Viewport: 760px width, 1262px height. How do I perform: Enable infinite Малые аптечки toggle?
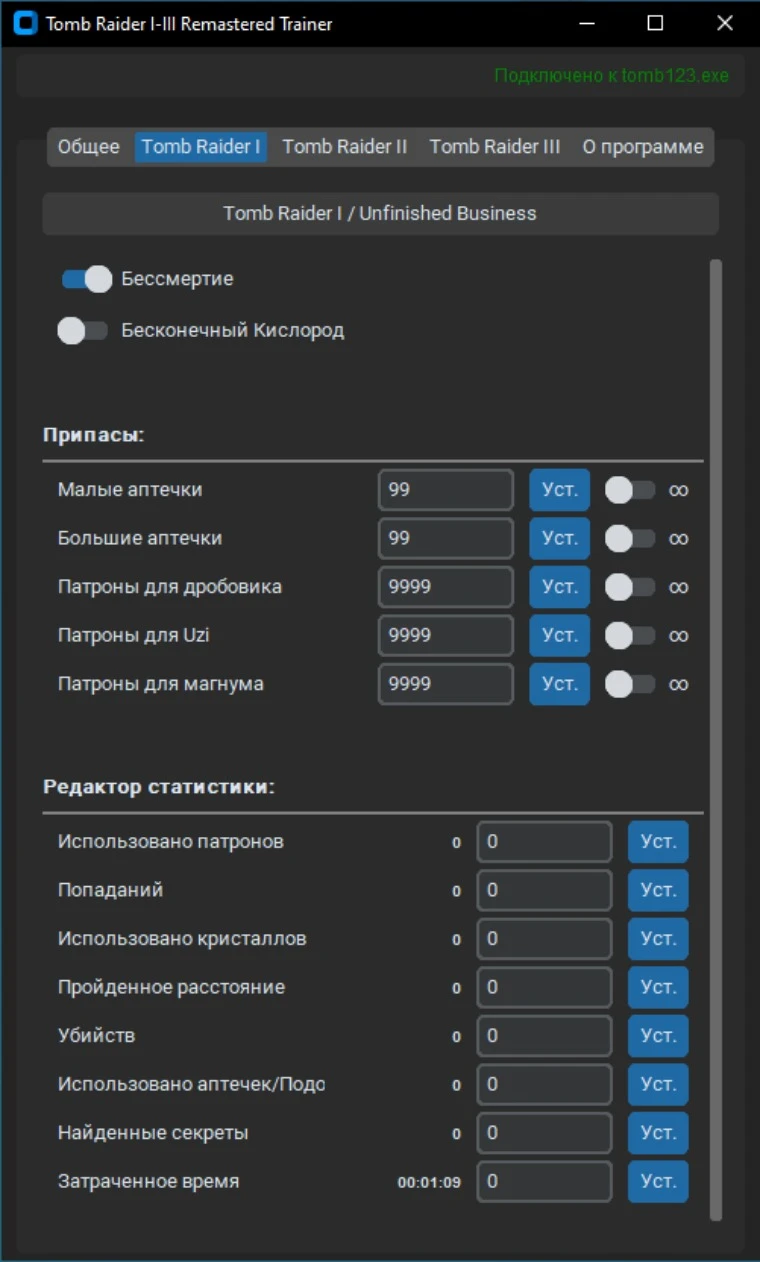click(631, 490)
